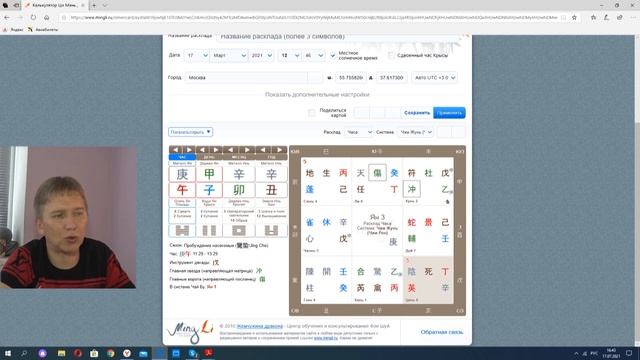
Task: Click the Сохранить button
Action: point(417,113)
